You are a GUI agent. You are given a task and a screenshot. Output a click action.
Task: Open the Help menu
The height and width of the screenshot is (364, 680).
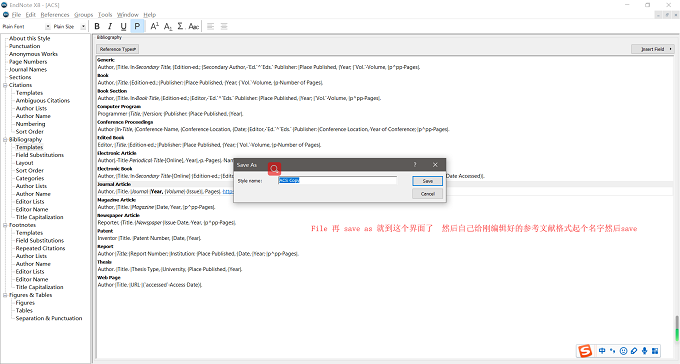click(x=150, y=15)
